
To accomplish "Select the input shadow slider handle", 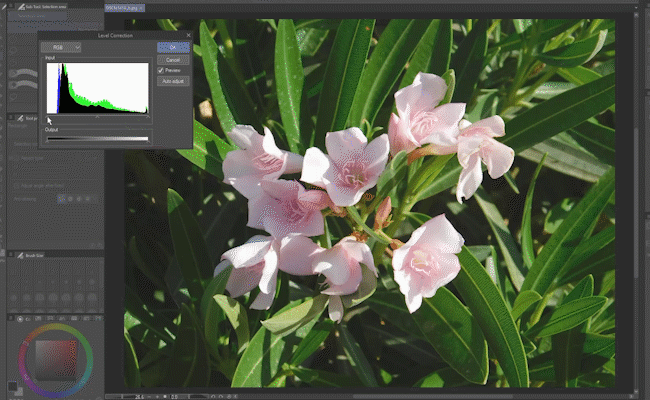I will (x=47, y=117).
